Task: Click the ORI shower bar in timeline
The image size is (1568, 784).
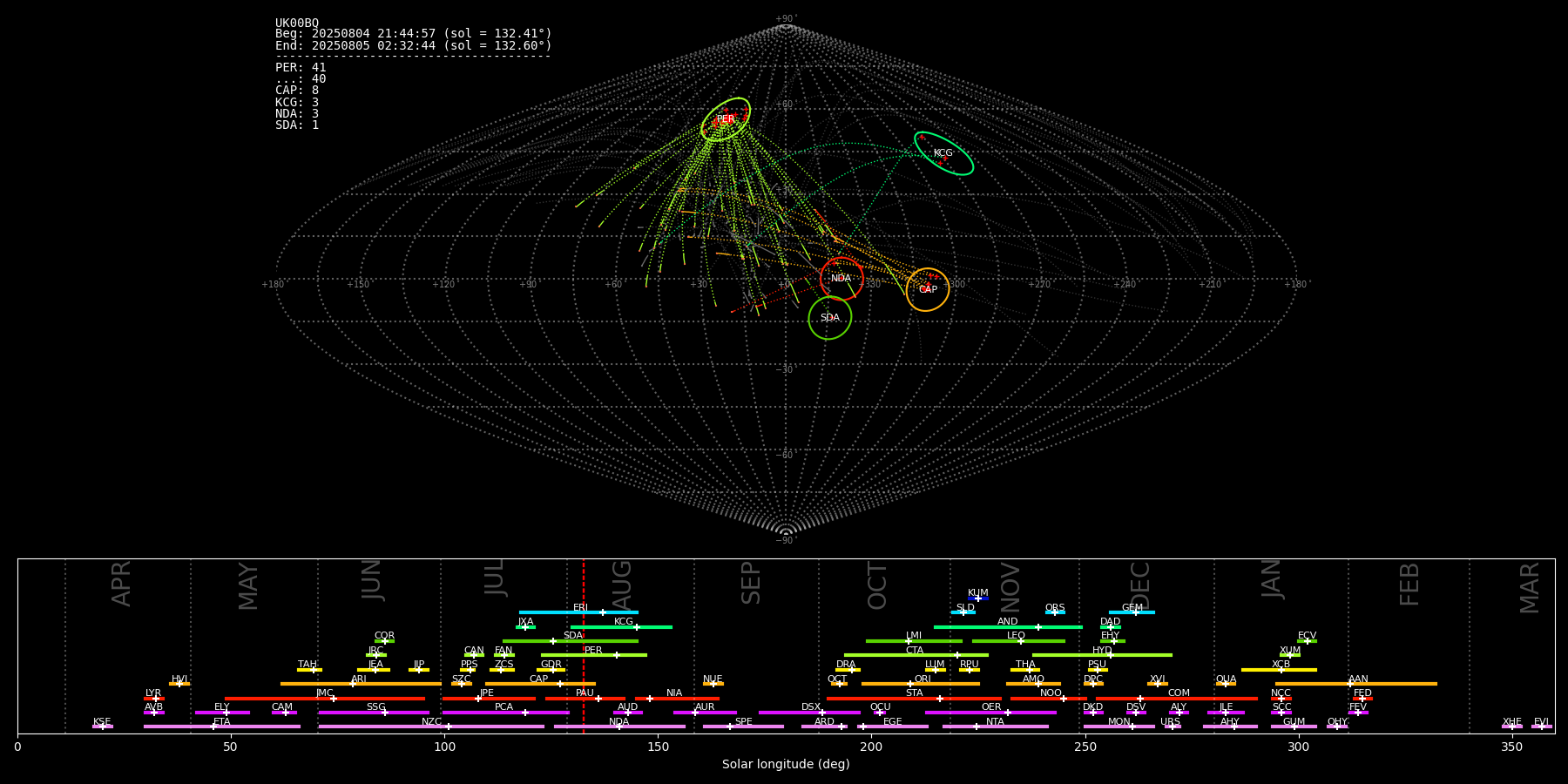Action: click(x=921, y=684)
